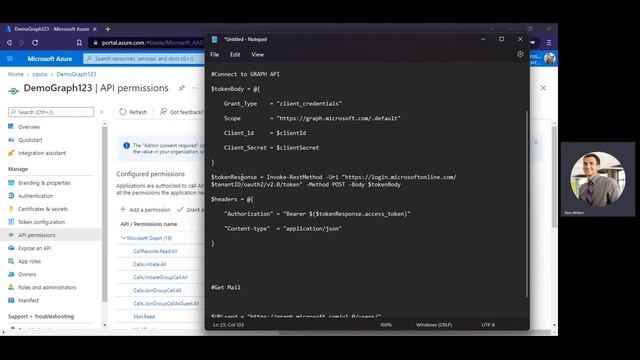Open Quickstart in the sidebar
This screenshot has width=640, height=360.
pyautogui.click(x=30, y=140)
